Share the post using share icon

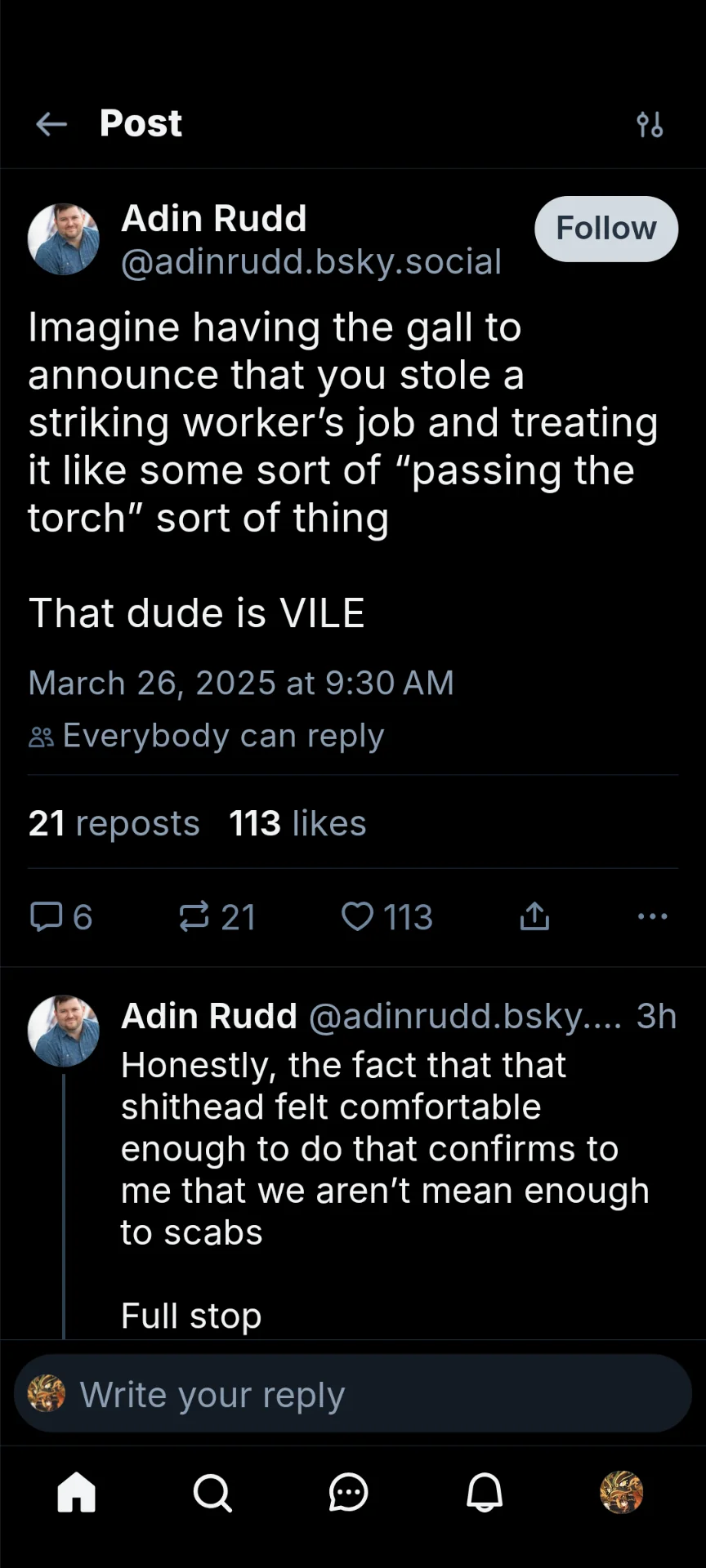534,916
